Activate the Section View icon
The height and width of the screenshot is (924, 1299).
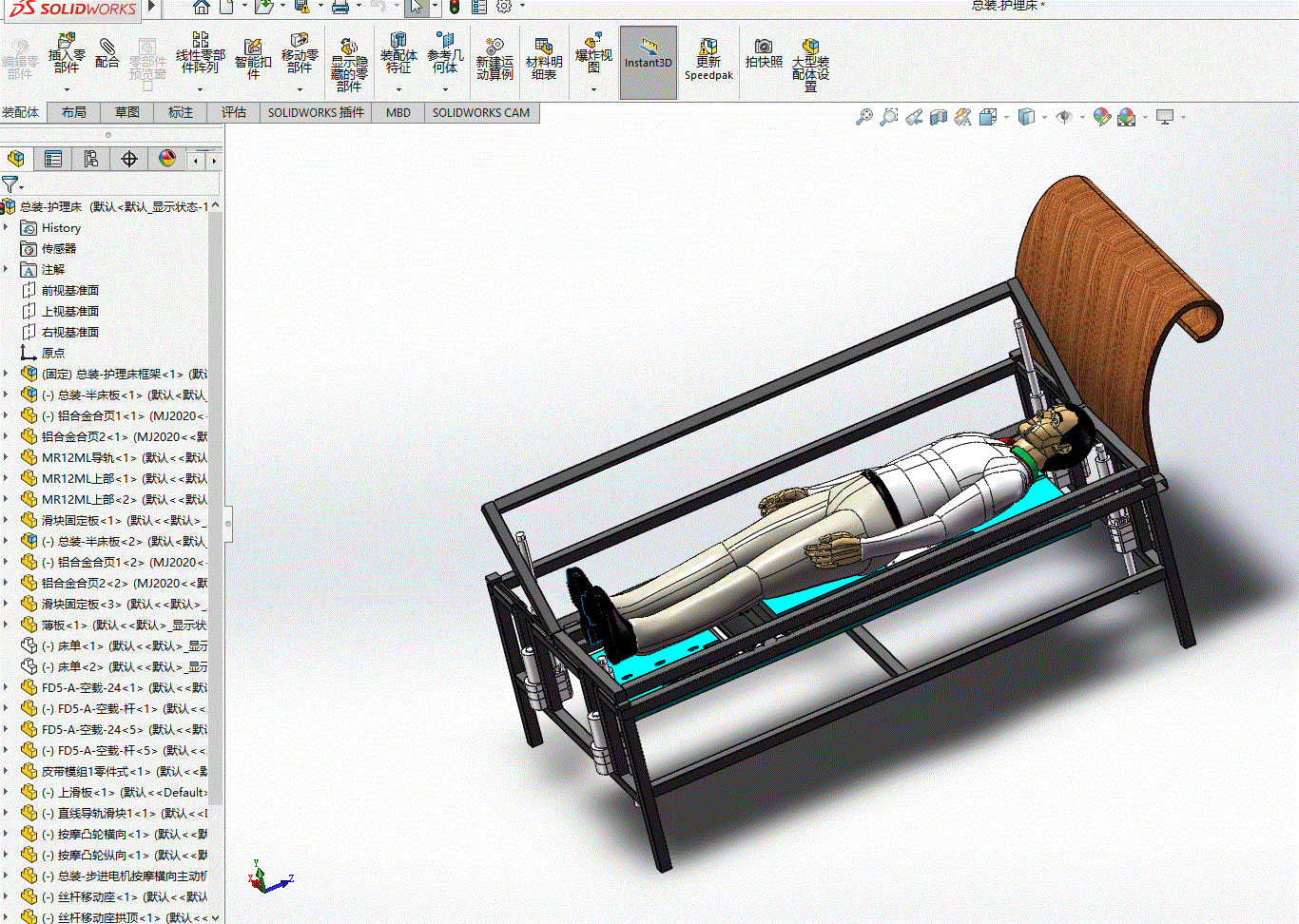[x=939, y=117]
